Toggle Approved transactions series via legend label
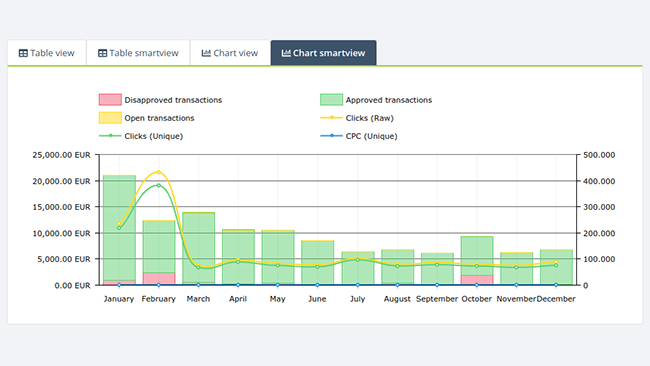The height and width of the screenshot is (366, 650). tap(389, 100)
